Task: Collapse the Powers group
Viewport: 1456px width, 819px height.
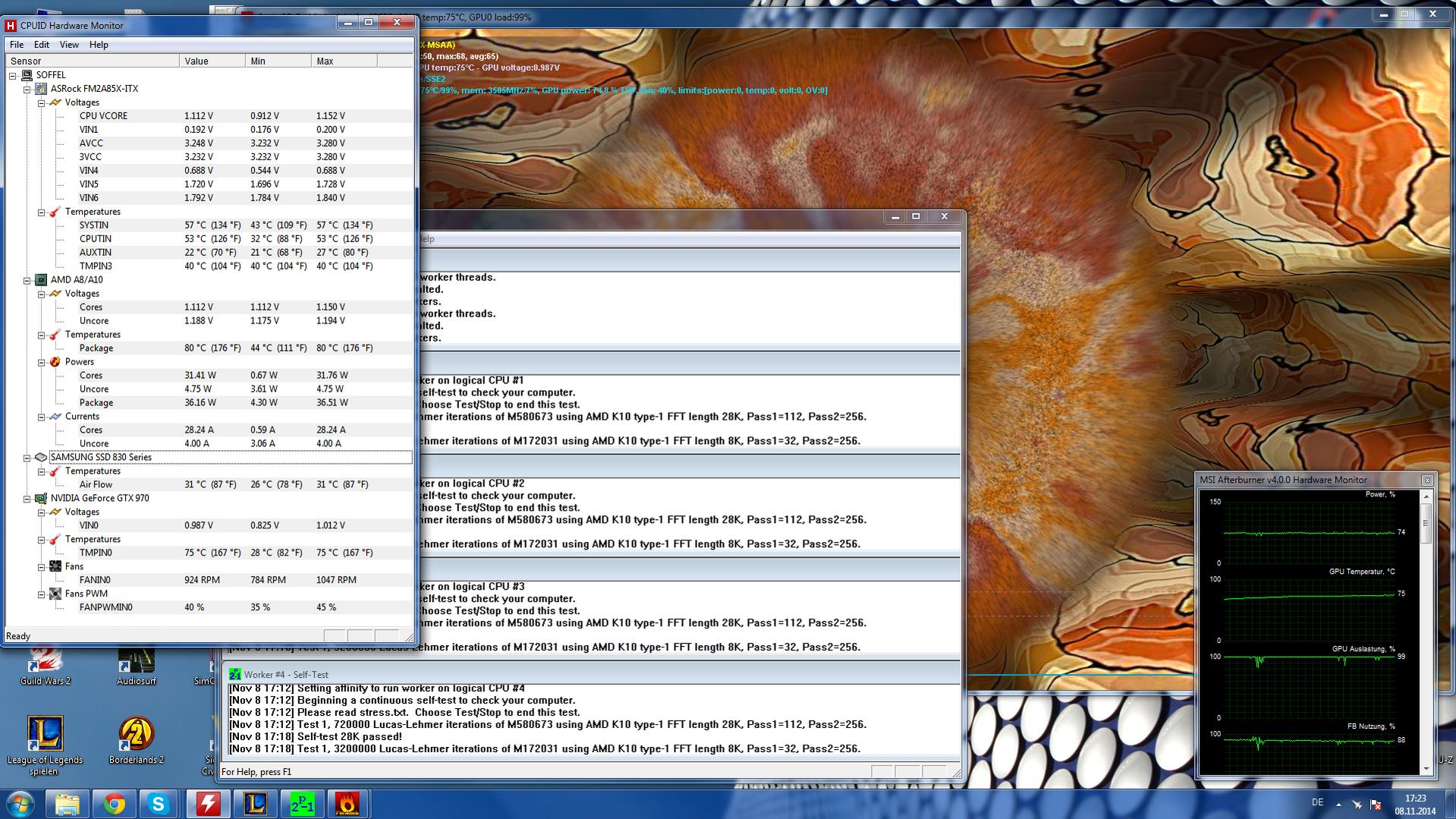Action: (42, 362)
